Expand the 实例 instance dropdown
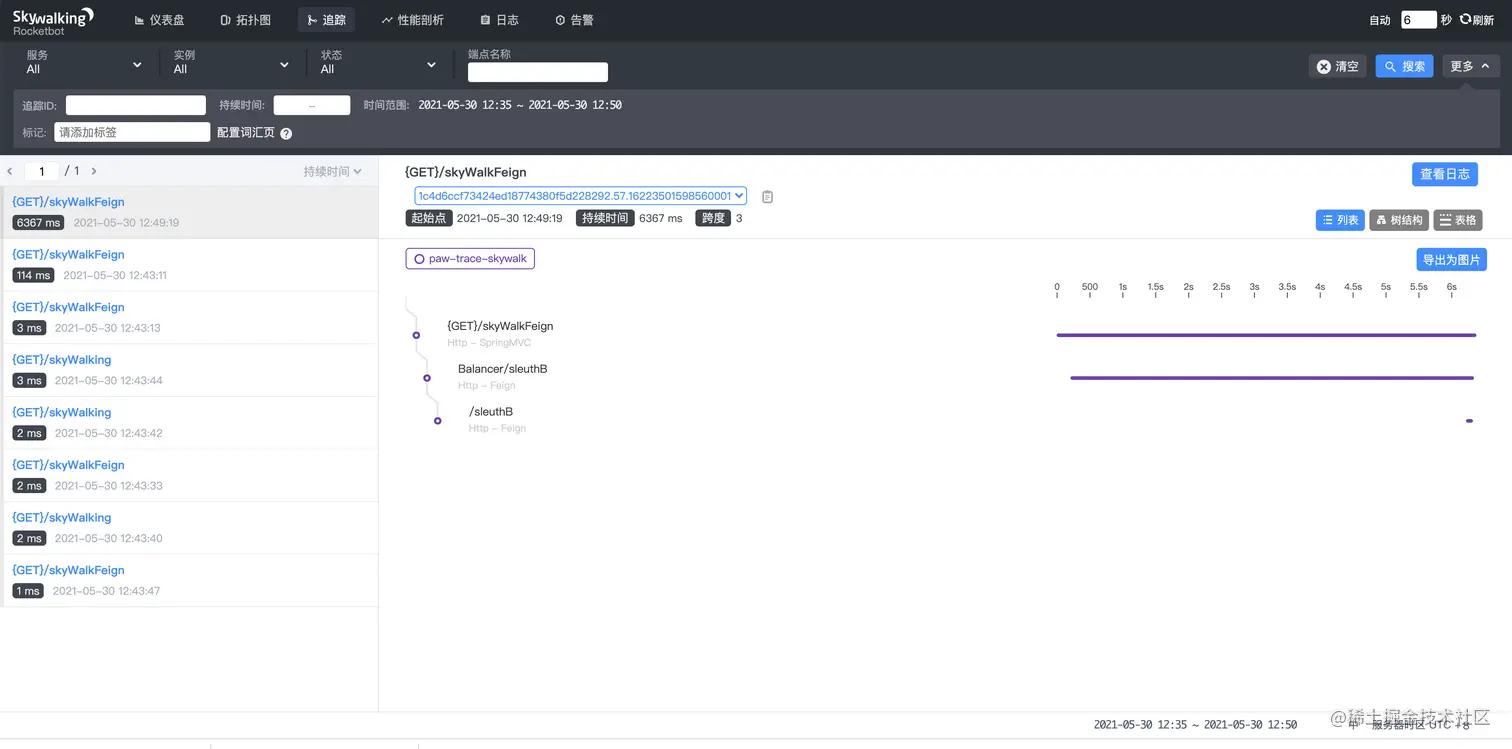The width and height of the screenshot is (1512, 749). (231, 63)
